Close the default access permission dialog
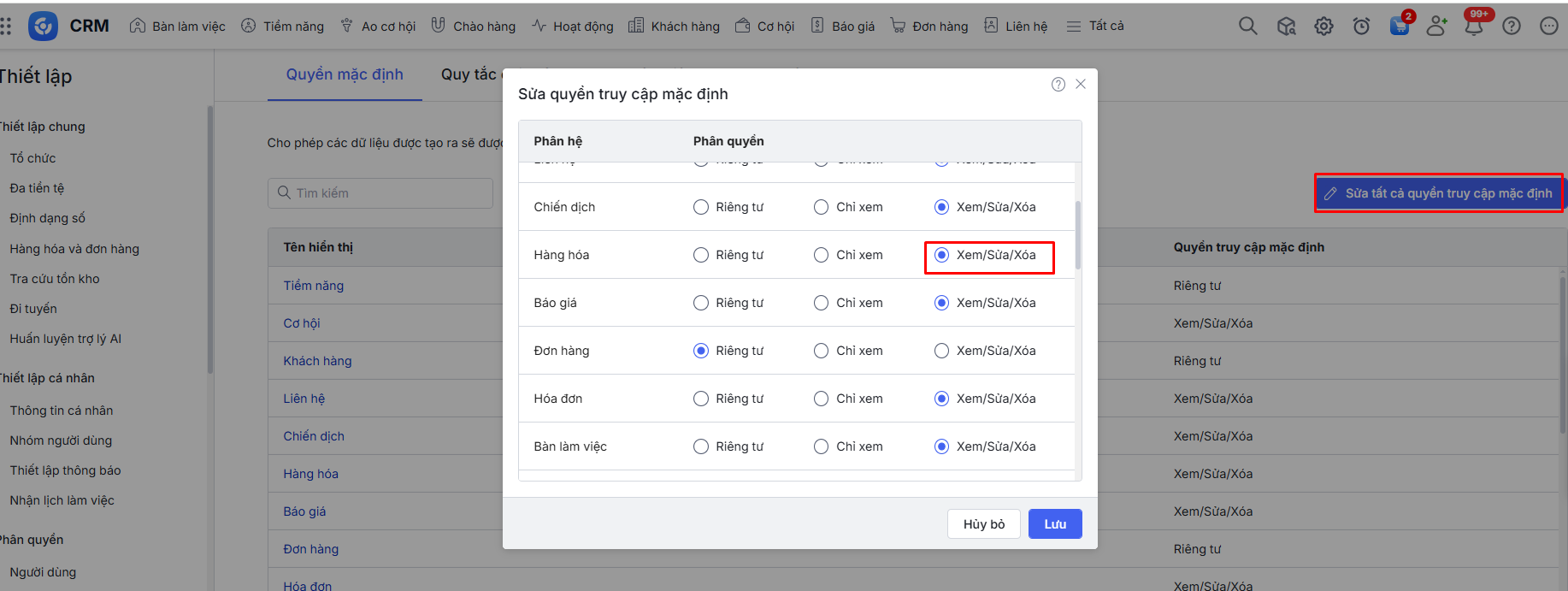1568x591 pixels. tap(1081, 84)
